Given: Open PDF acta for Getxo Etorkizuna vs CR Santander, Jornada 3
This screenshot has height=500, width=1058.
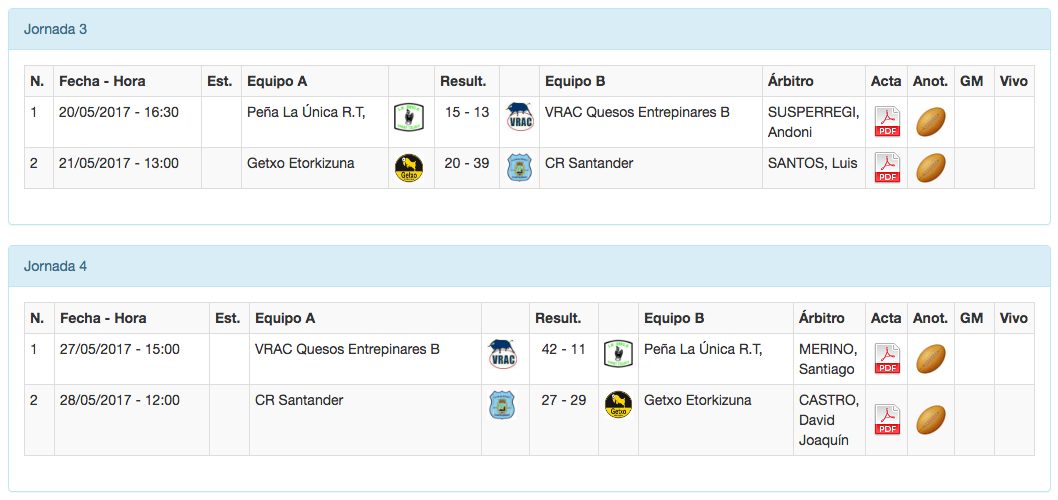Looking at the screenshot, I should (x=887, y=167).
